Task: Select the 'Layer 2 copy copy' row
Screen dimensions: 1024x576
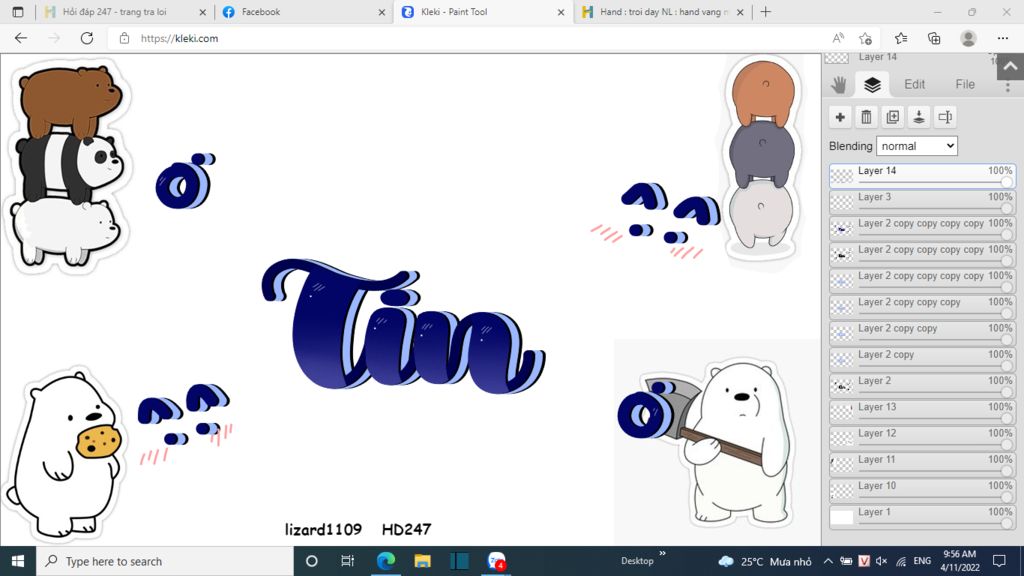Action: 922,333
